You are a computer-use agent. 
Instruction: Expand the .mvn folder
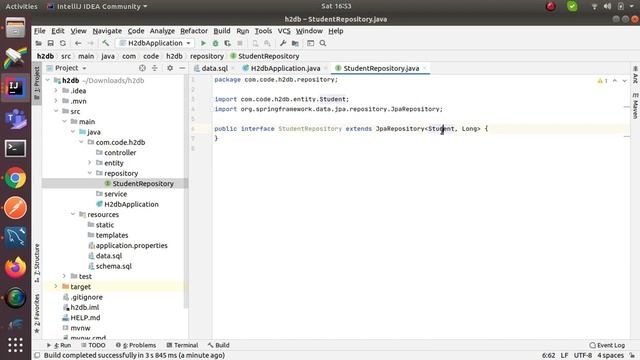(x=56, y=101)
